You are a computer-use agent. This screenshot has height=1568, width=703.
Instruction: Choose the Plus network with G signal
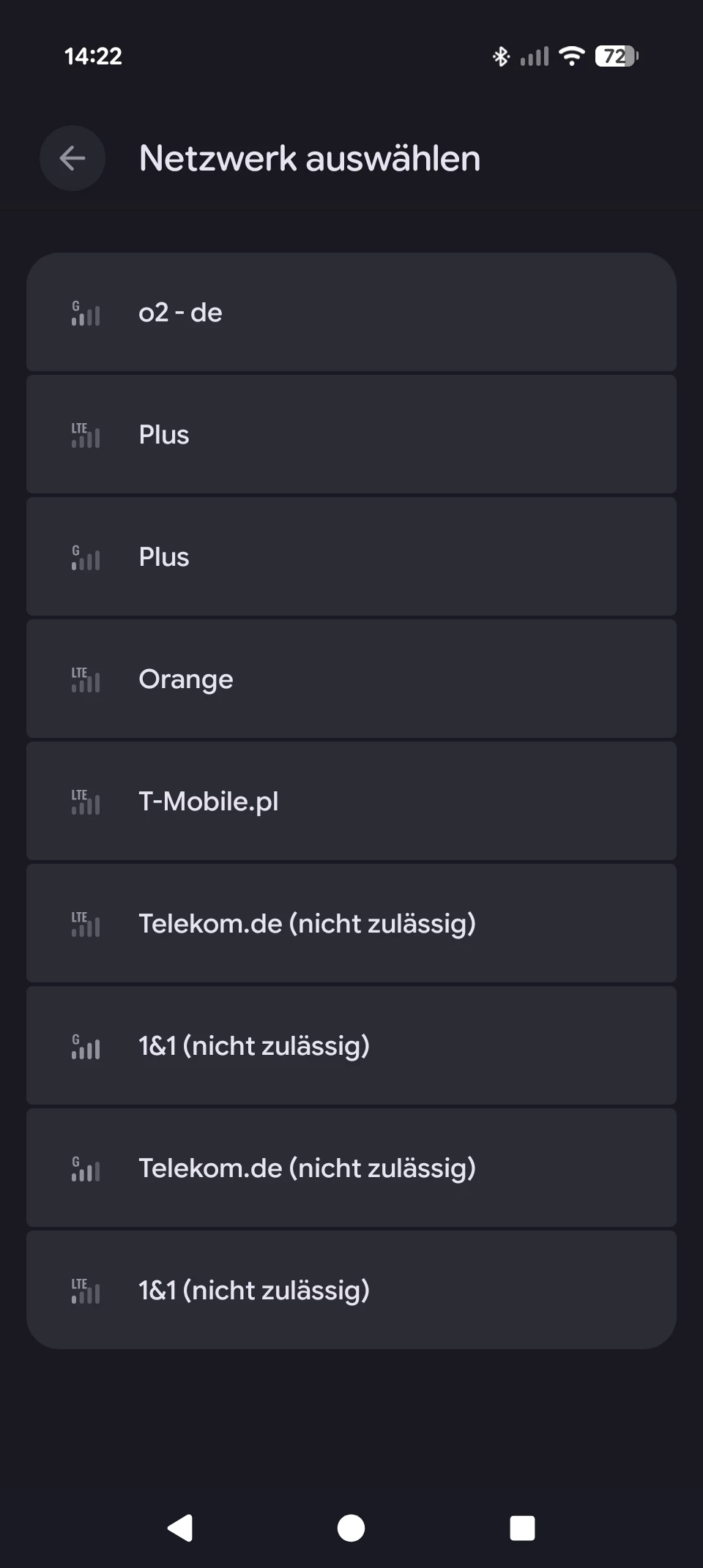[351, 557]
